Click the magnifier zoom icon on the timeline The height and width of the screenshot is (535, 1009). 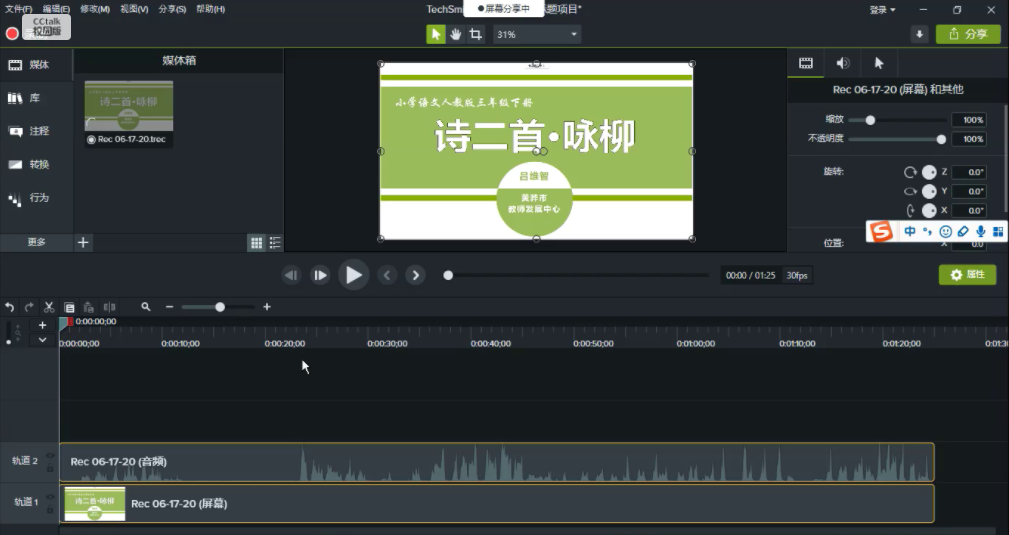146,307
